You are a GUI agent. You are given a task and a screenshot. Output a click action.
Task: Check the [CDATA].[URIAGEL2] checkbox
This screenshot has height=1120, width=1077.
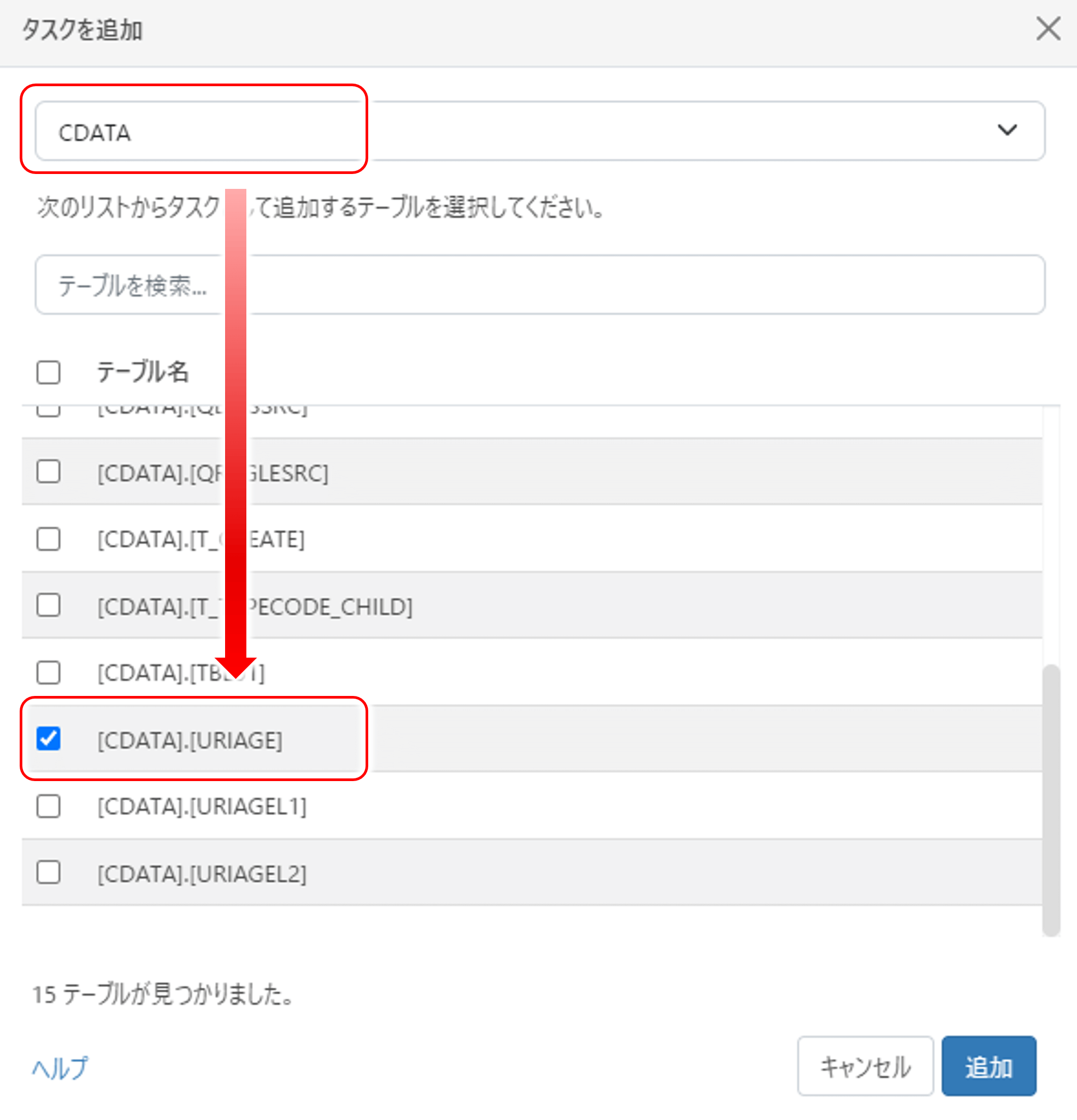click(x=48, y=873)
